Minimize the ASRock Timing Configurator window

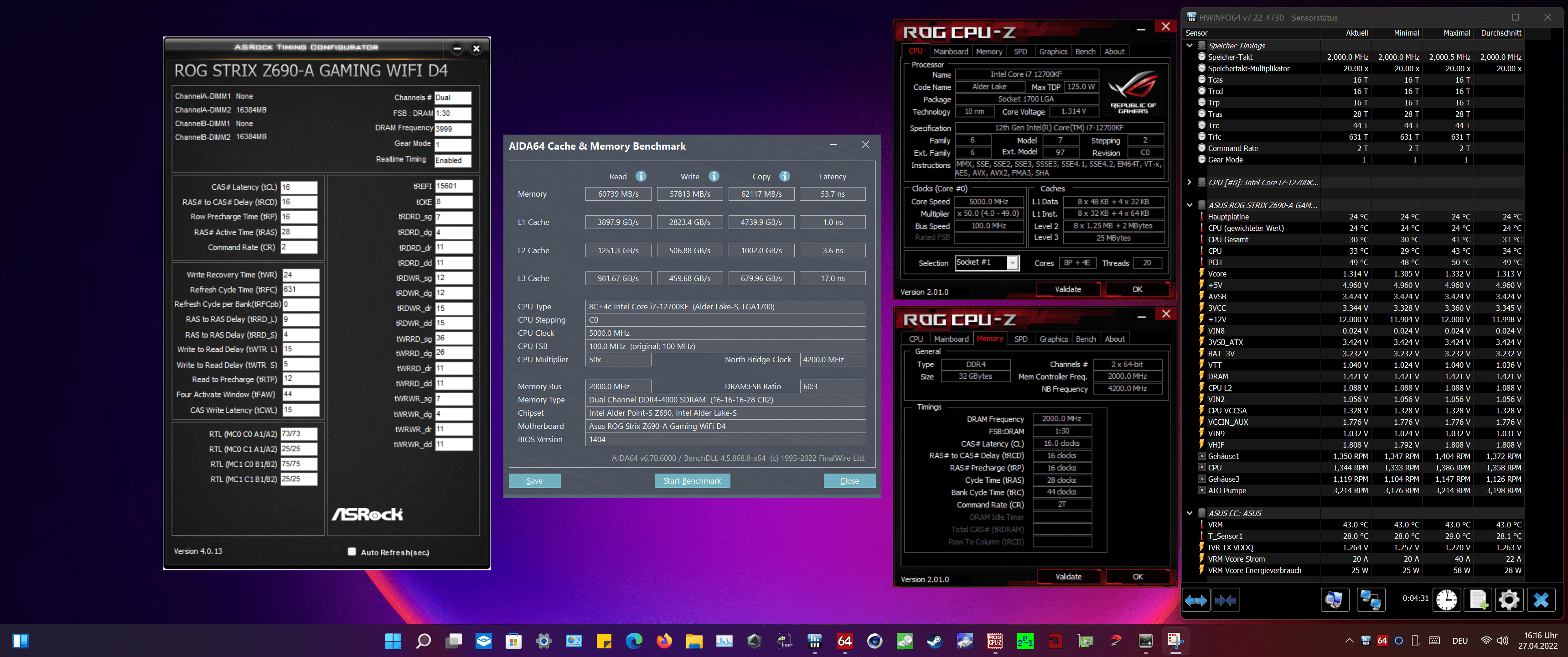click(457, 48)
